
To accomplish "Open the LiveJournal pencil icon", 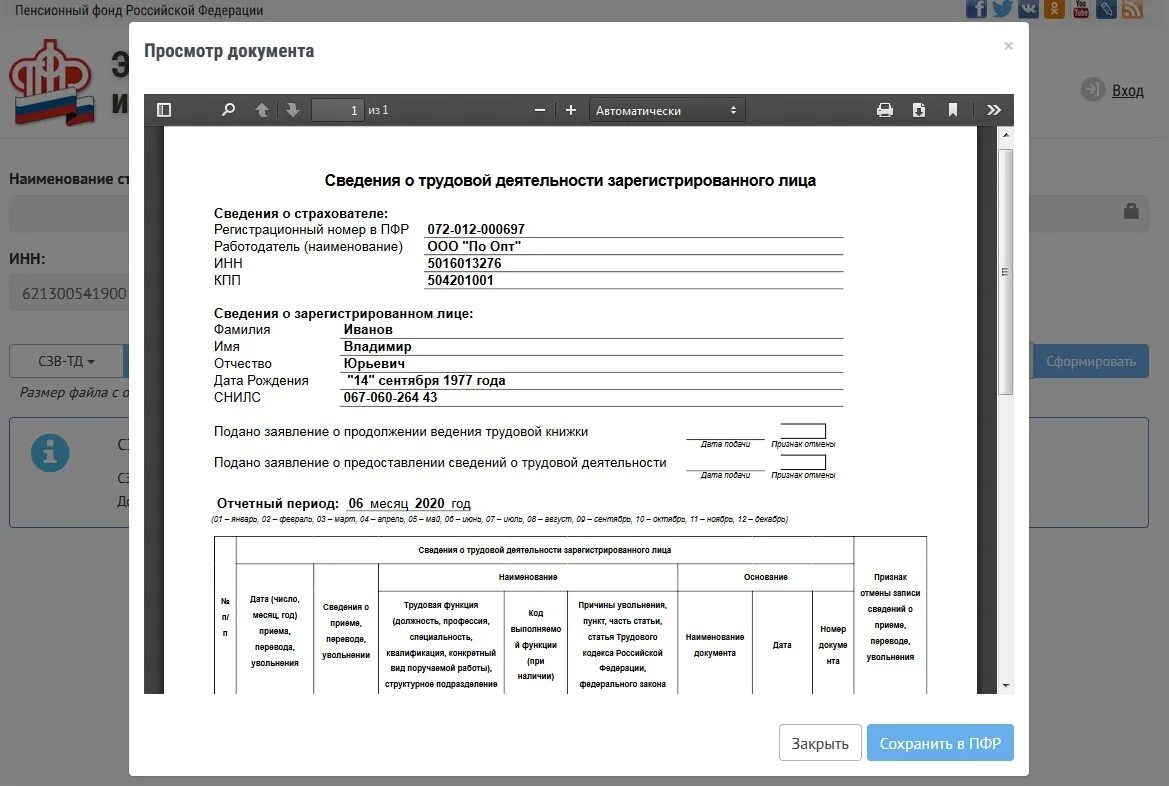I will coord(1106,8).
